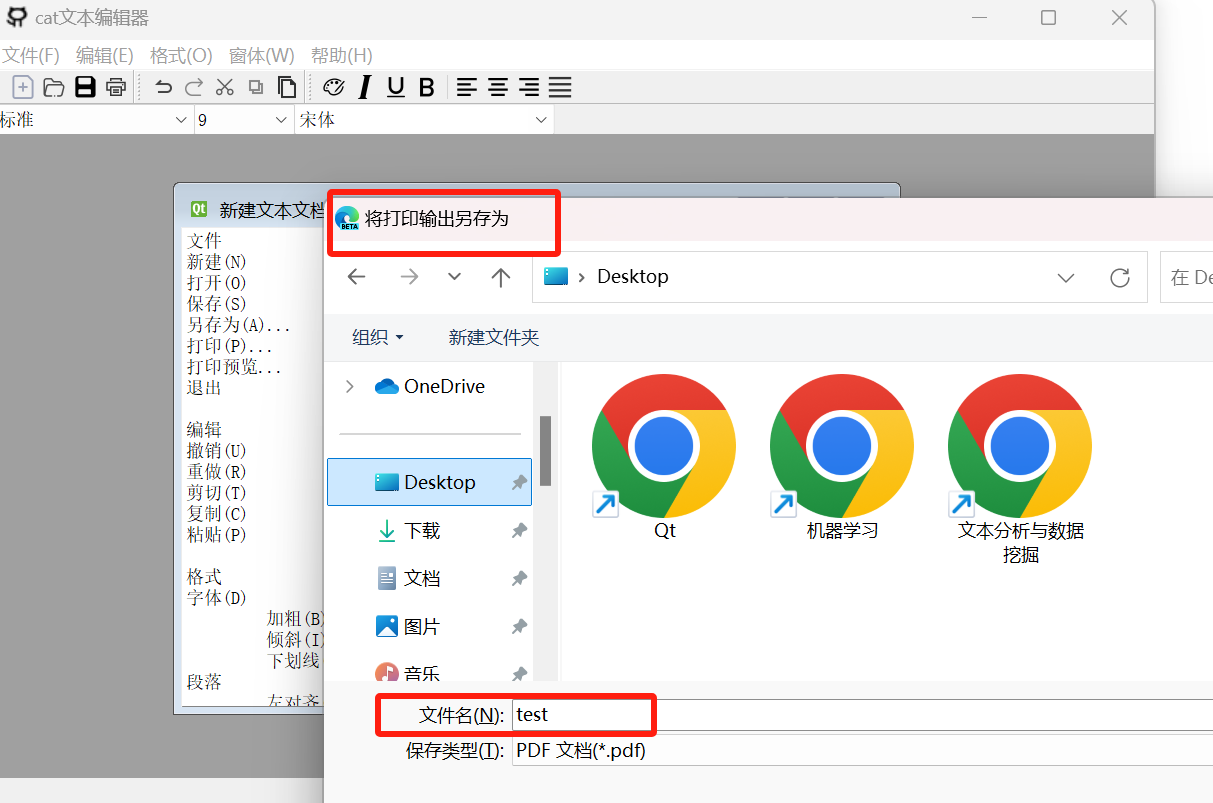Screen dimensions: 1213x803
Task: Click the navigation pane scrollbar
Action: (546, 450)
